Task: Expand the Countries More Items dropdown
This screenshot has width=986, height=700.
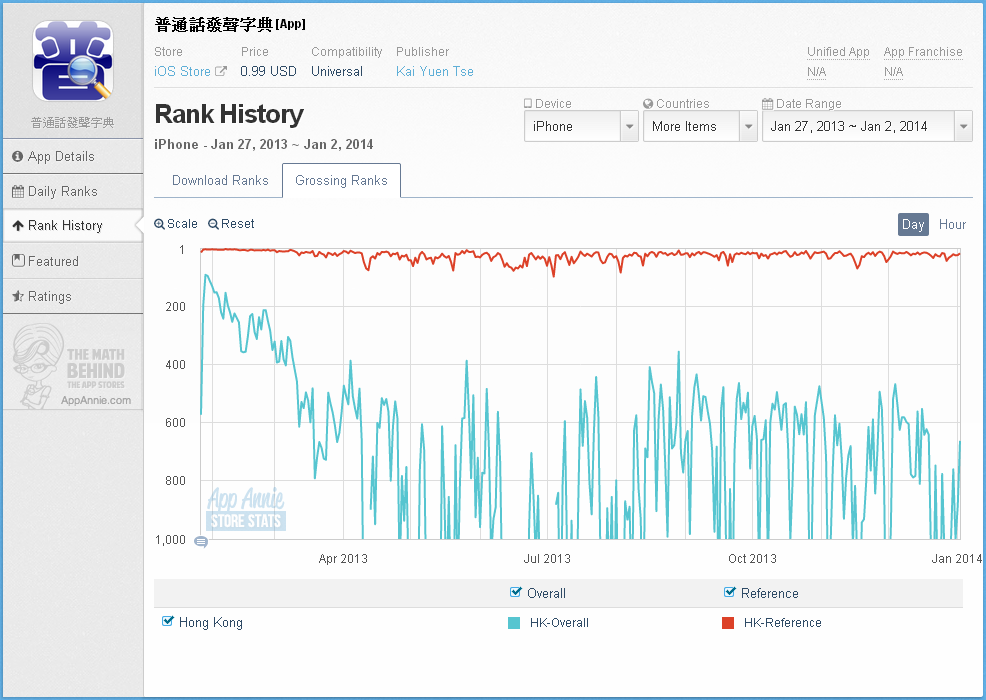Action: pyautogui.click(x=699, y=126)
